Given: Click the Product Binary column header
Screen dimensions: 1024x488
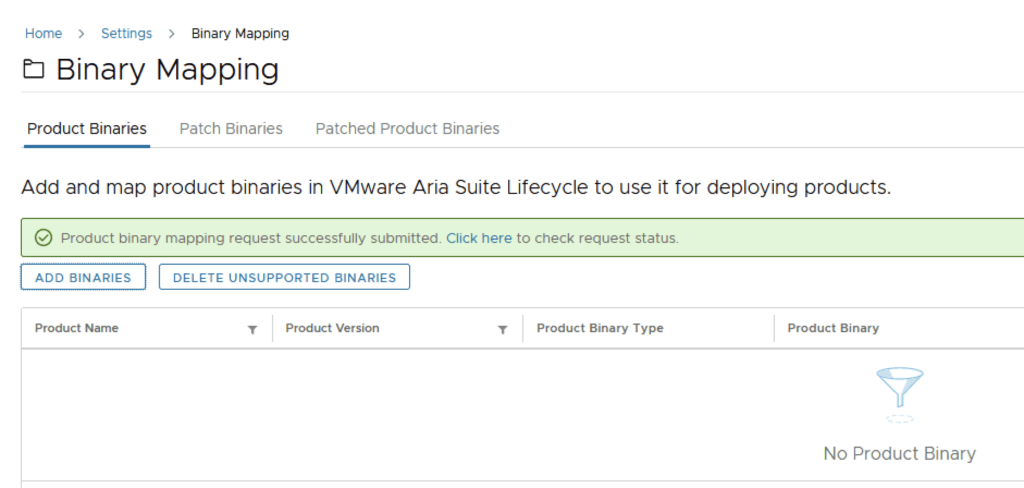Looking at the screenshot, I should [833, 328].
